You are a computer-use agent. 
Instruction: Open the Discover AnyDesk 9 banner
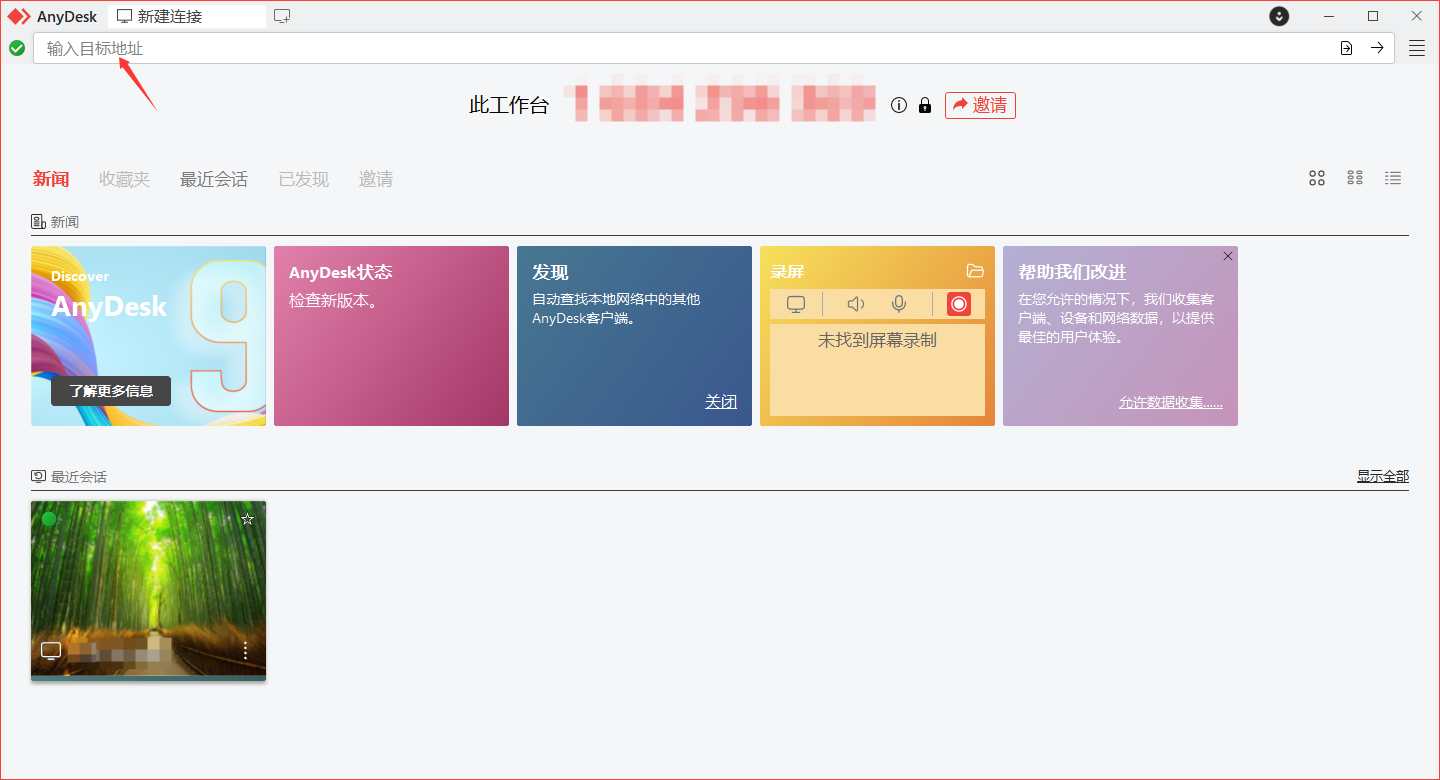tap(148, 336)
